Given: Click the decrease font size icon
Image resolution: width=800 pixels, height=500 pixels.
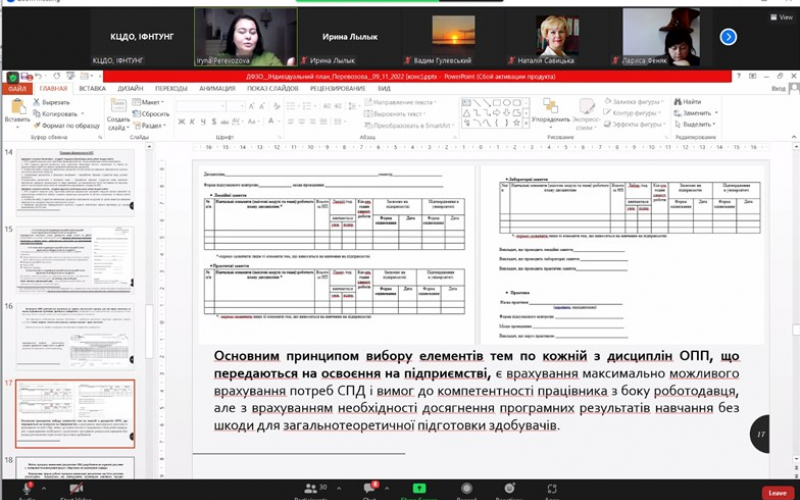Looking at the screenshot, I should [262, 106].
